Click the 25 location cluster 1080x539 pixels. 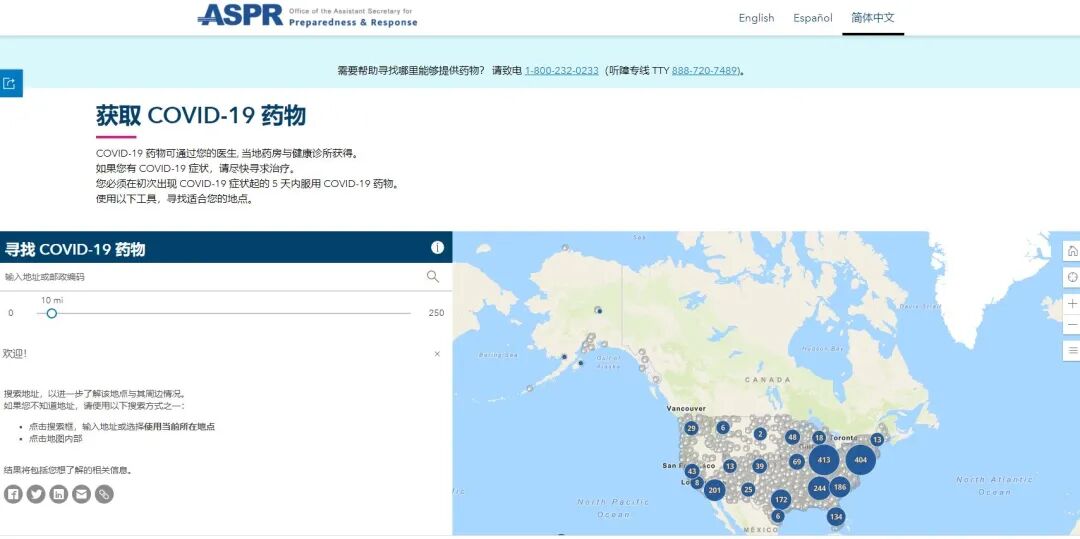749,489
